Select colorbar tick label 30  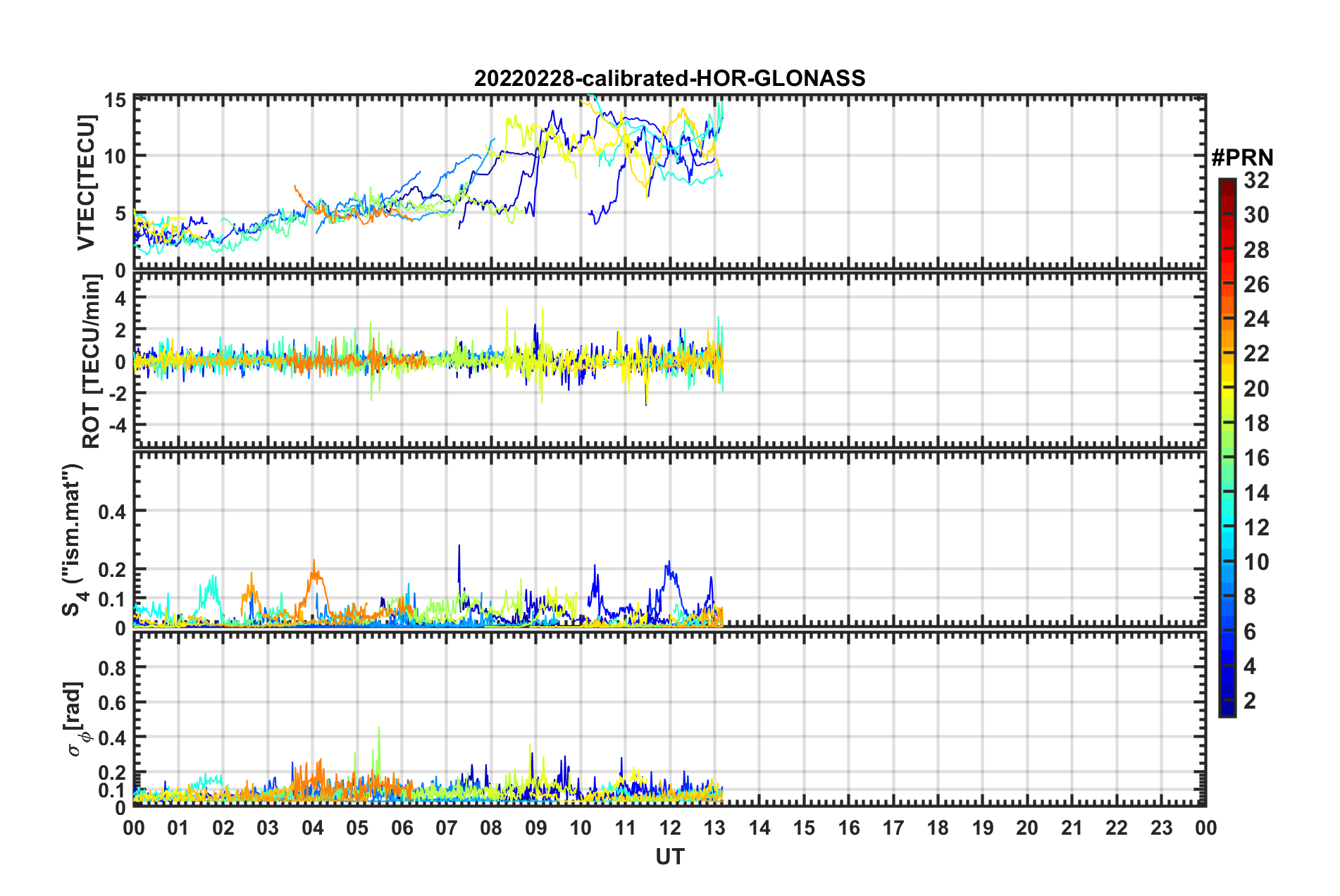[1256, 215]
